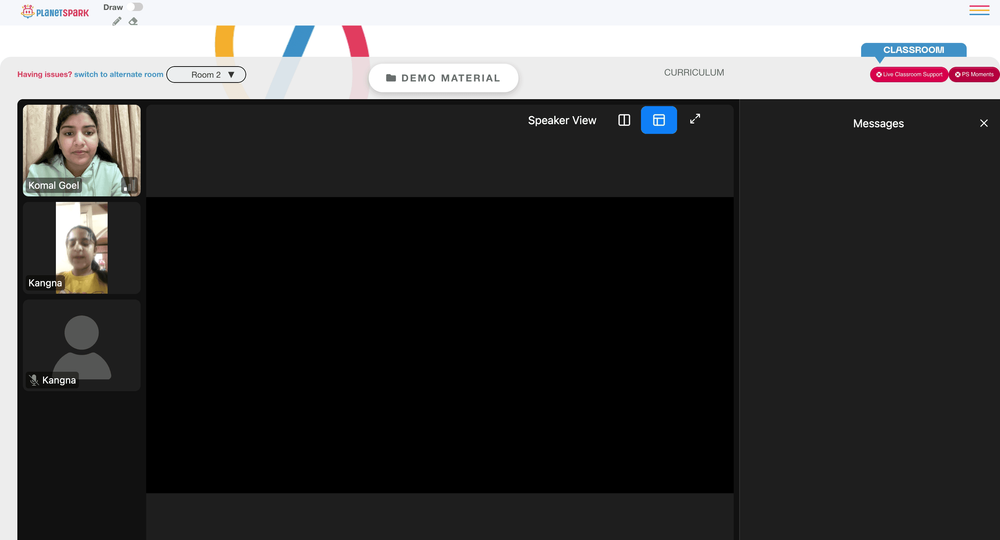Select the highlighted speaker layout icon
Viewport: 1000px width, 540px height.
point(659,120)
